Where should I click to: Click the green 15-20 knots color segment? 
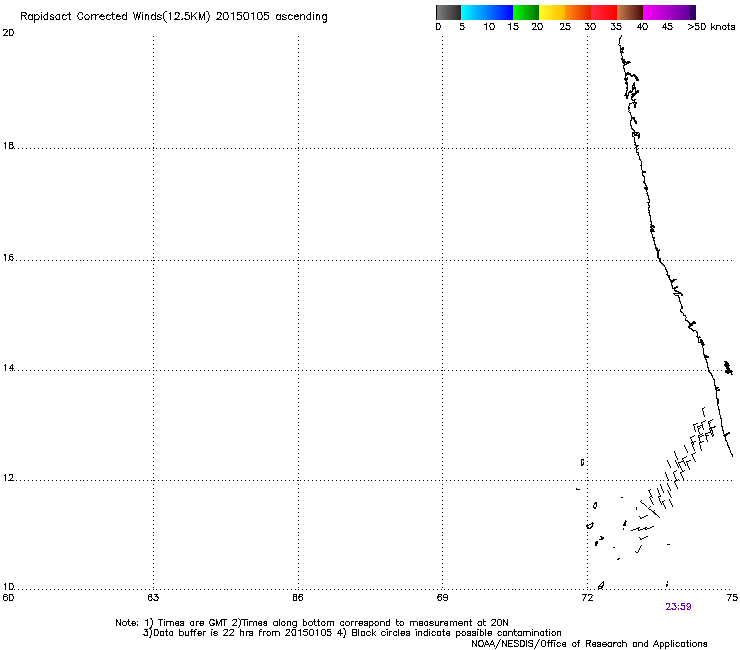526,12
